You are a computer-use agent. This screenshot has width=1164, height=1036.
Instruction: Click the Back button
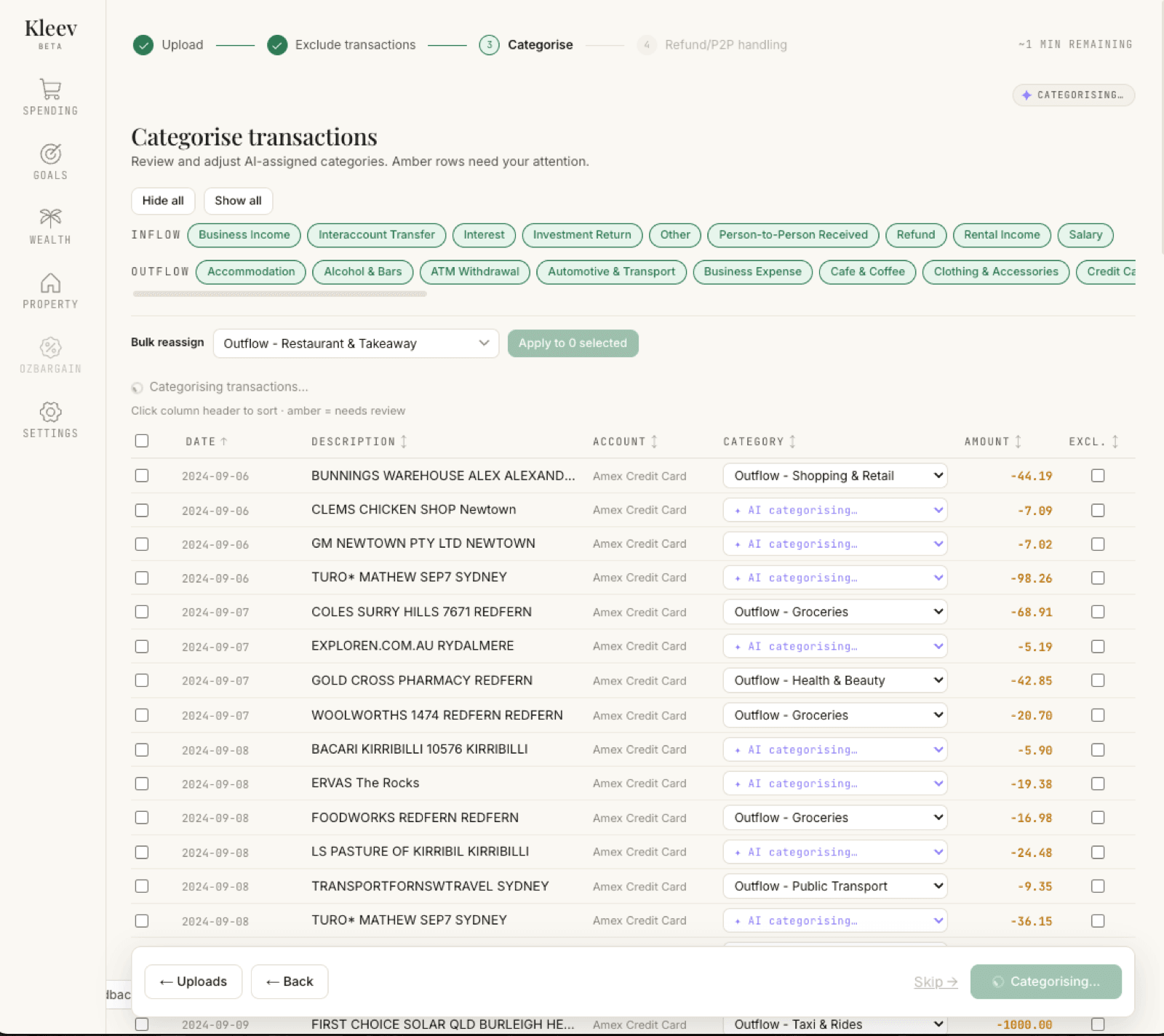click(290, 981)
